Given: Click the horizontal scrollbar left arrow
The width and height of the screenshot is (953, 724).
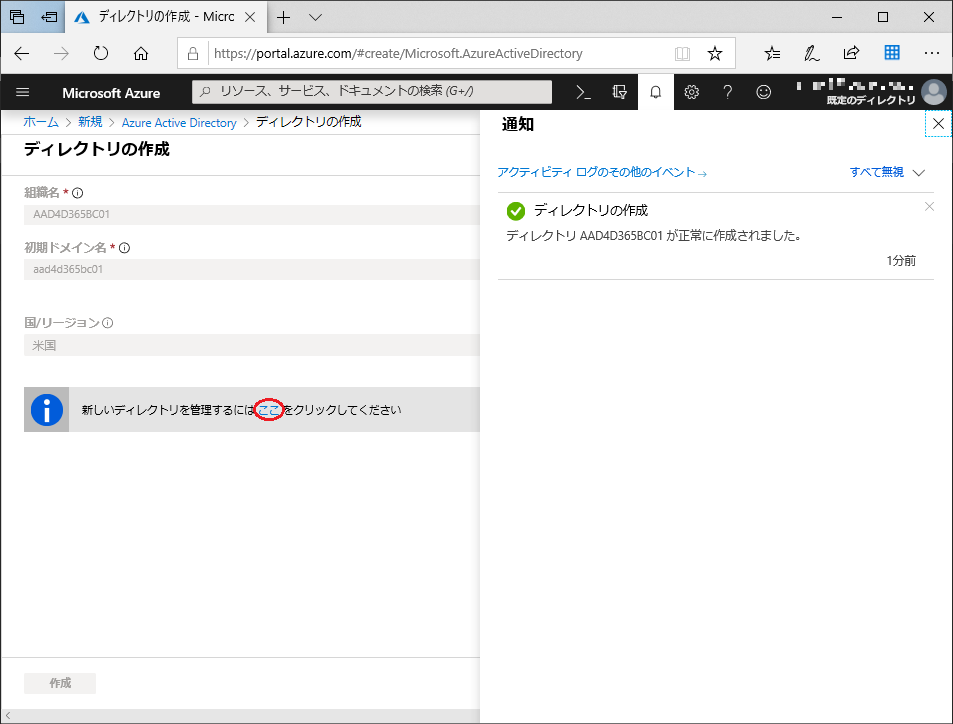Looking at the screenshot, I should pyautogui.click(x=8, y=715).
